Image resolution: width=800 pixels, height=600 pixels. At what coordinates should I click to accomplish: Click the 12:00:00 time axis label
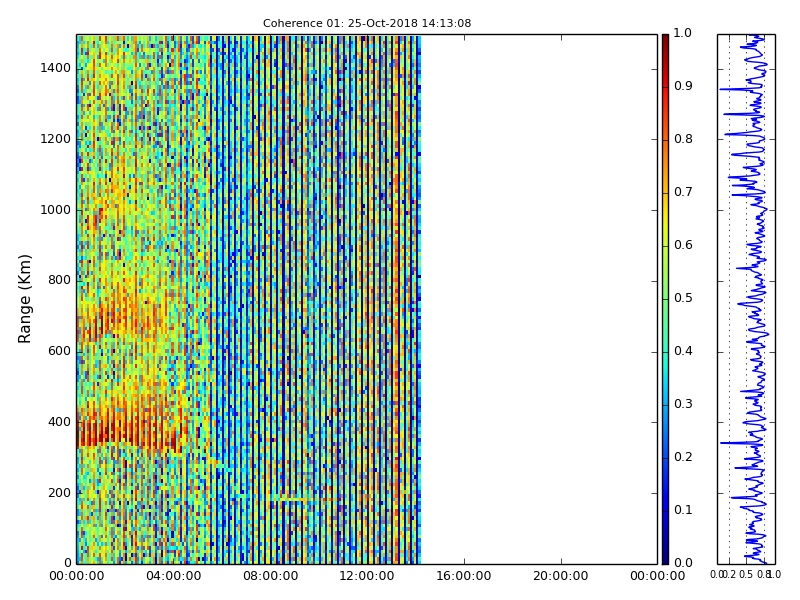pyautogui.click(x=367, y=576)
